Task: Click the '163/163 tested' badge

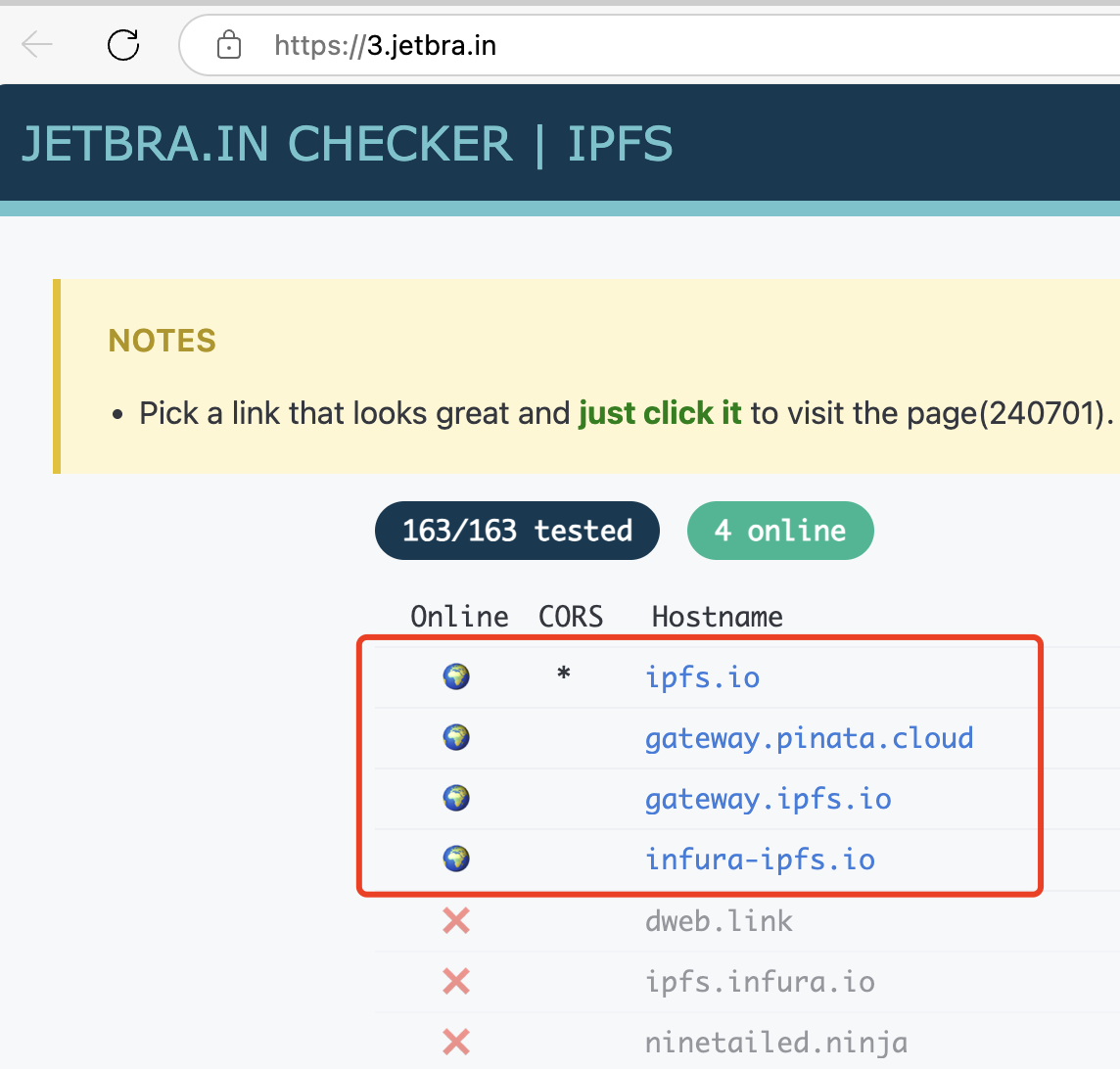Action: [517, 531]
